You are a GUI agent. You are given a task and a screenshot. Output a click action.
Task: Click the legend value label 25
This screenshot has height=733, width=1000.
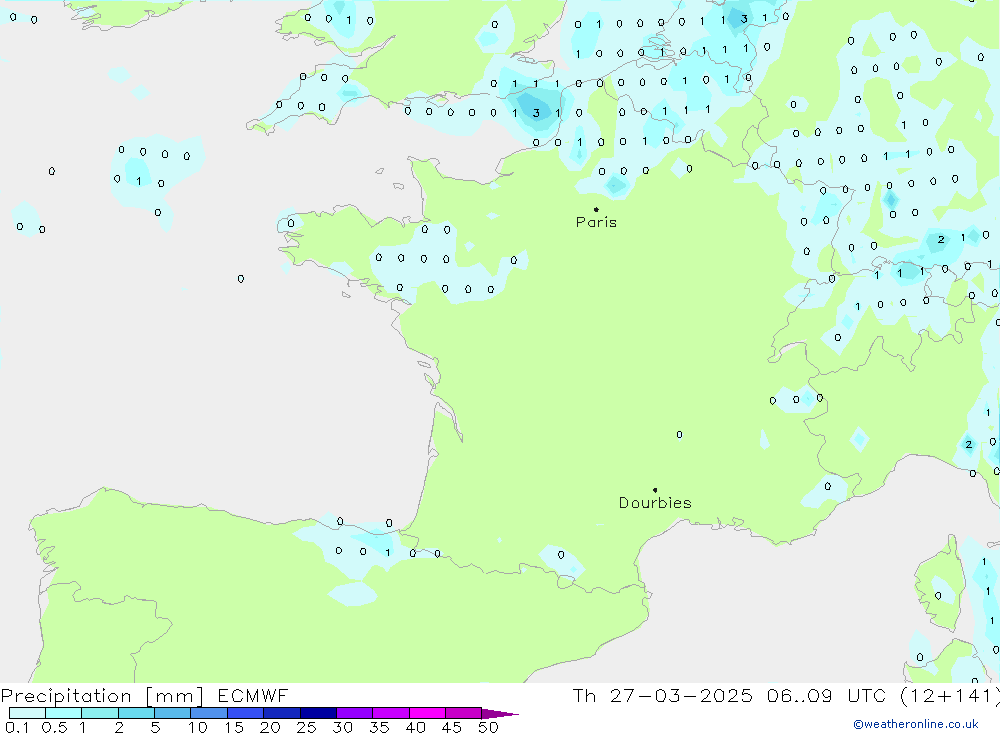[306, 727]
